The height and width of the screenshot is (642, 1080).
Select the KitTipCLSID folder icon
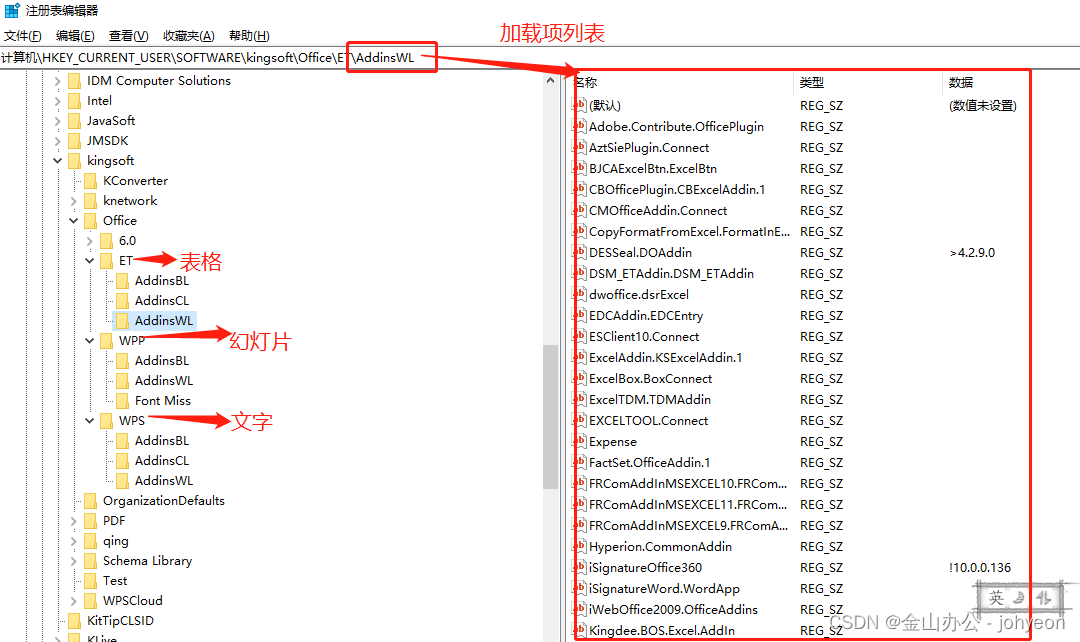[74, 621]
